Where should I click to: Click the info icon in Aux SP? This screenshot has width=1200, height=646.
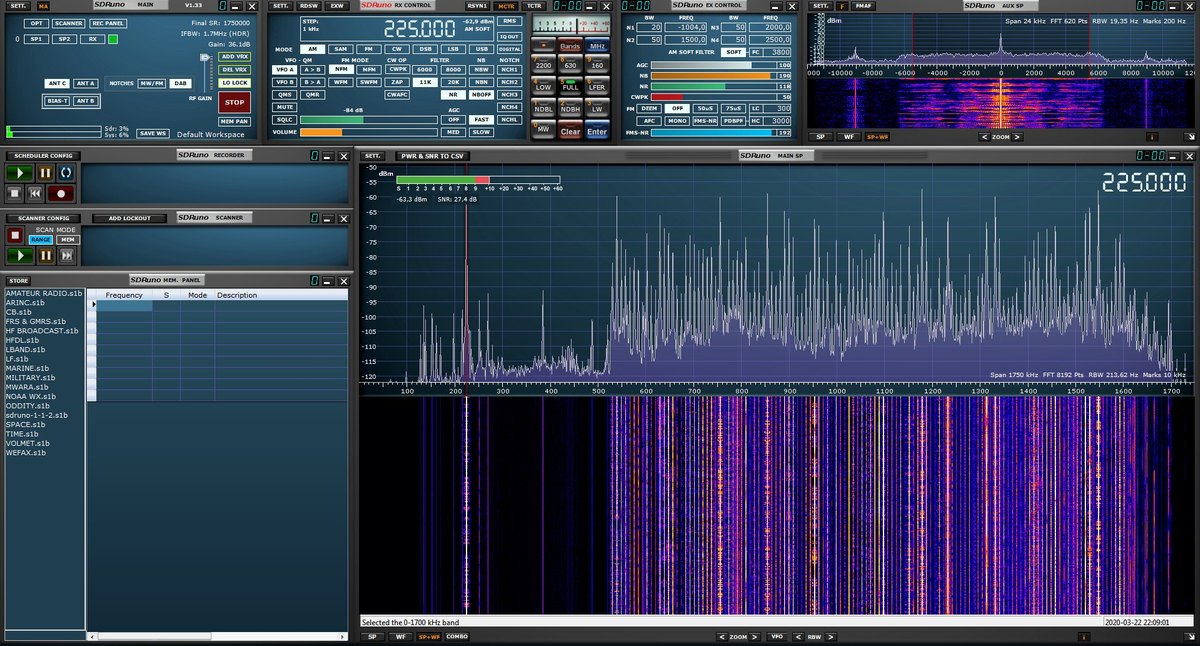[x=1151, y=136]
